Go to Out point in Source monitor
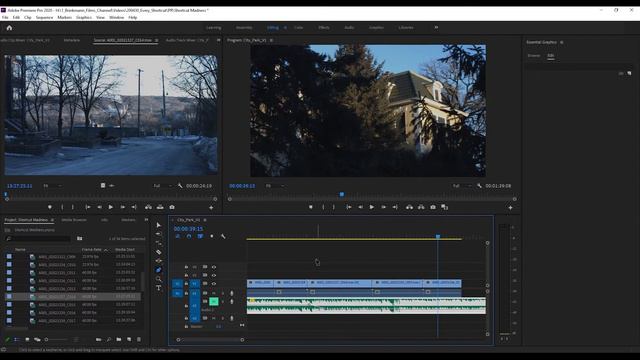 [x=134, y=207]
